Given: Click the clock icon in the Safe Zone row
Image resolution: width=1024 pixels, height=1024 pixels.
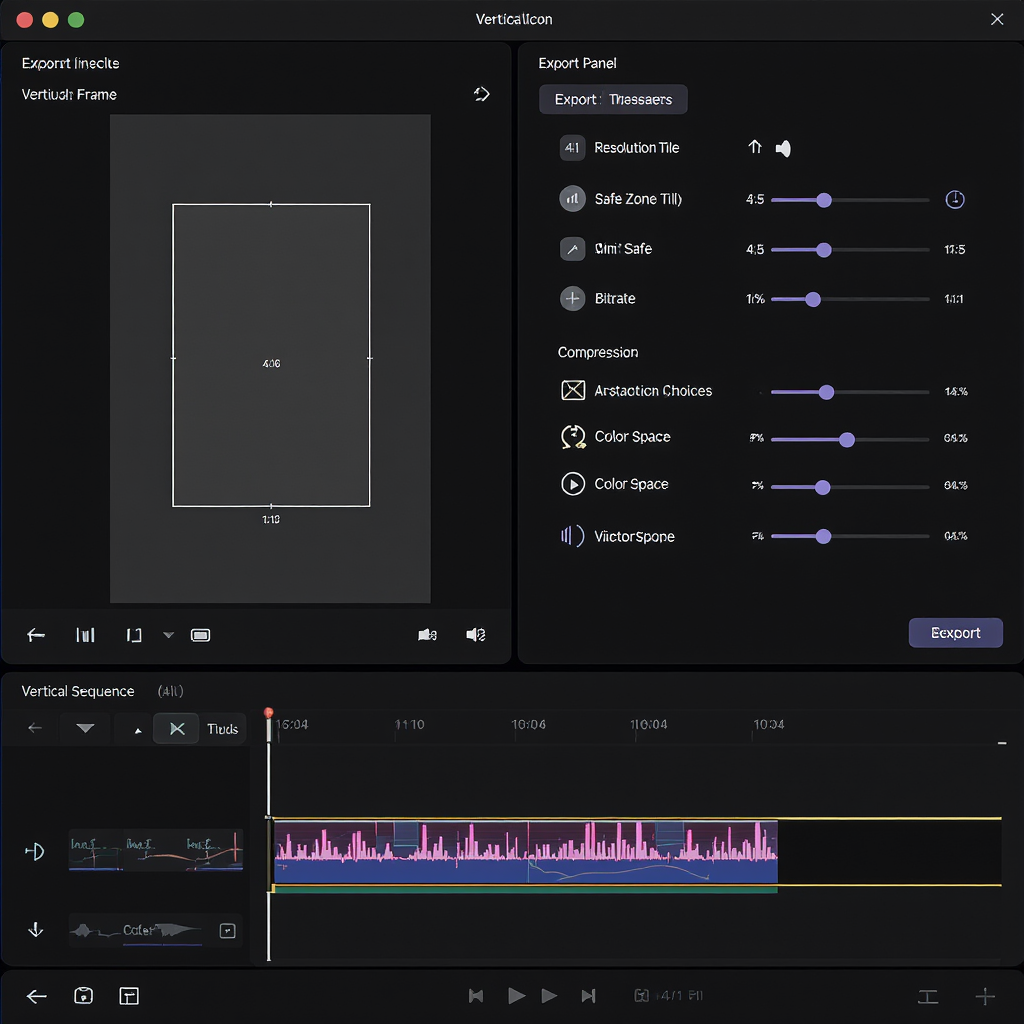Looking at the screenshot, I should click(955, 199).
